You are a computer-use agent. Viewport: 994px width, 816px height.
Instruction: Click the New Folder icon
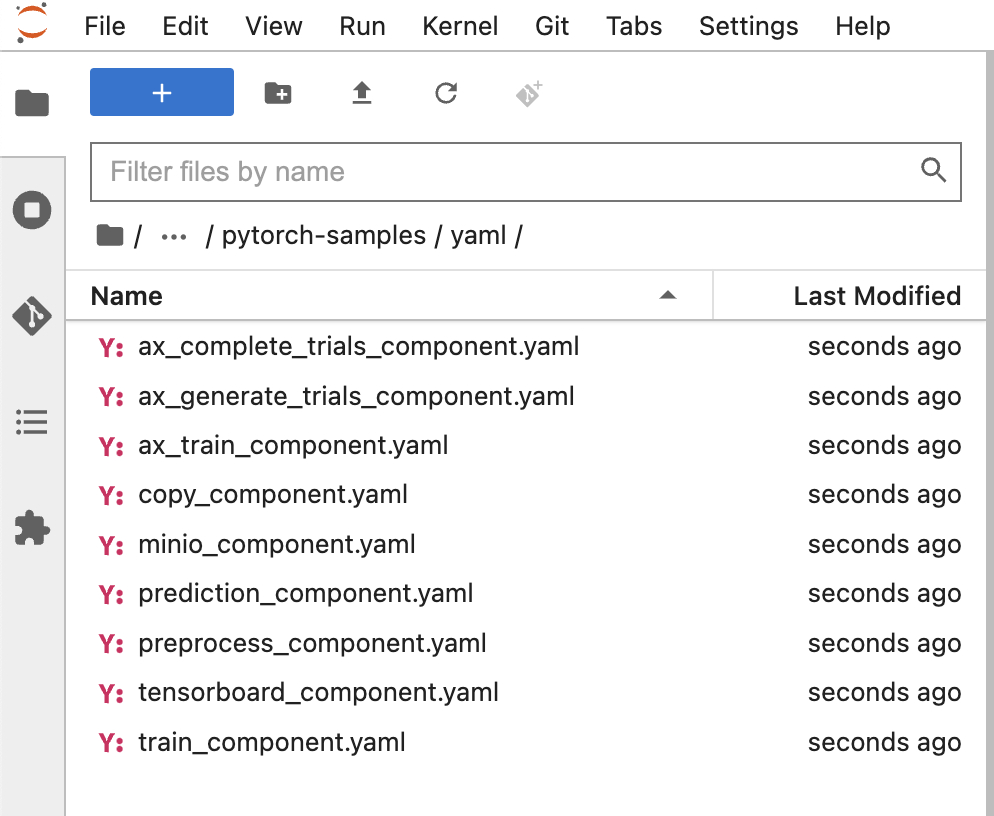click(278, 93)
